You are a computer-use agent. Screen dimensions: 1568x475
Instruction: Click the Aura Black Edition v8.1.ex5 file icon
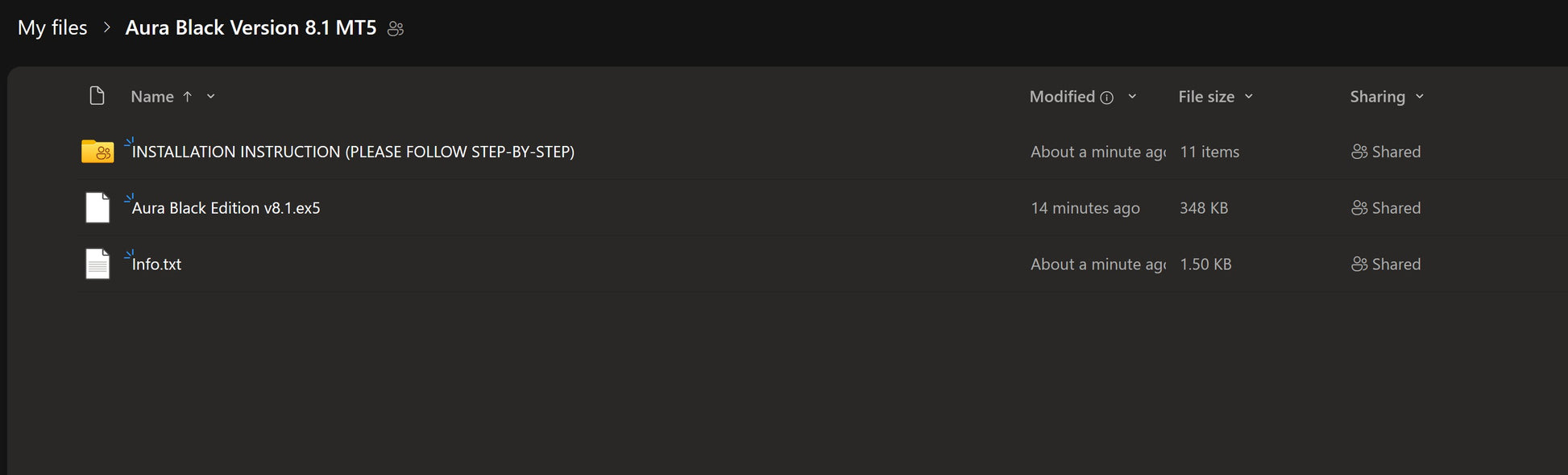pyautogui.click(x=97, y=208)
